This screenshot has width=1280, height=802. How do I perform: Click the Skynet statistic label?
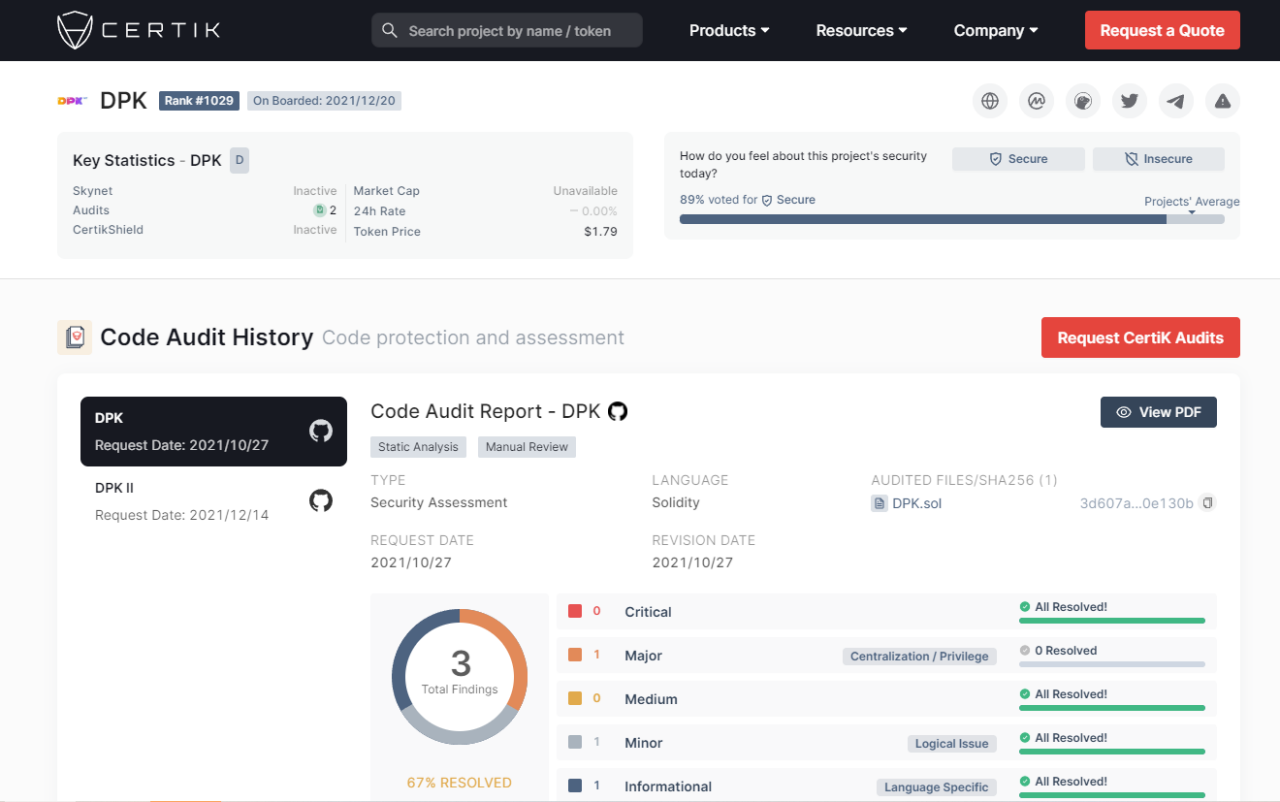click(x=93, y=191)
